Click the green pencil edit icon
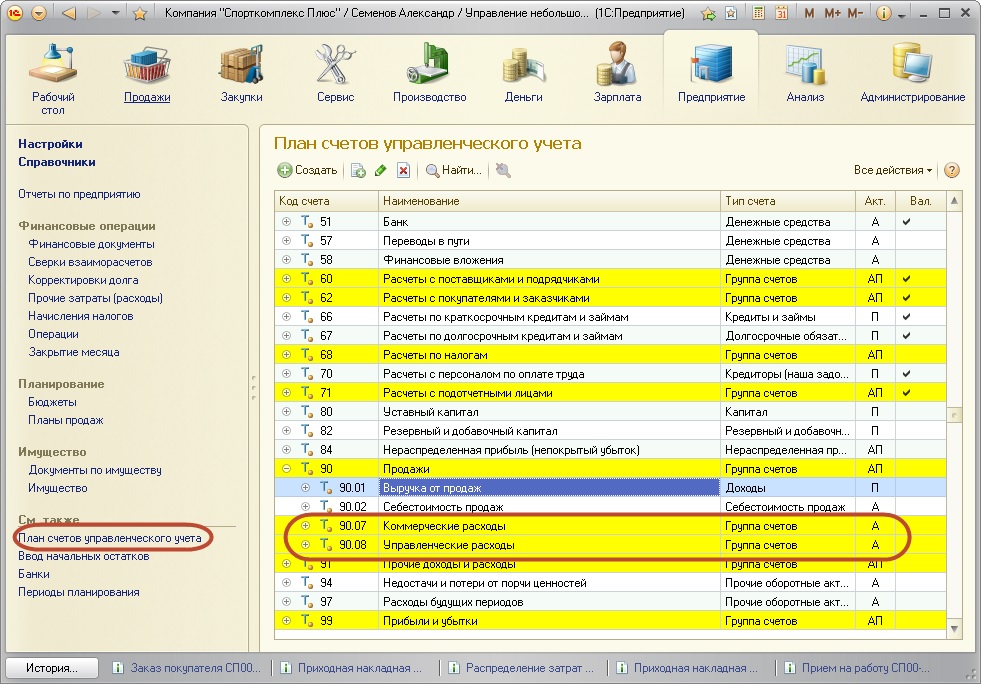The height and width of the screenshot is (684, 981). 381,171
